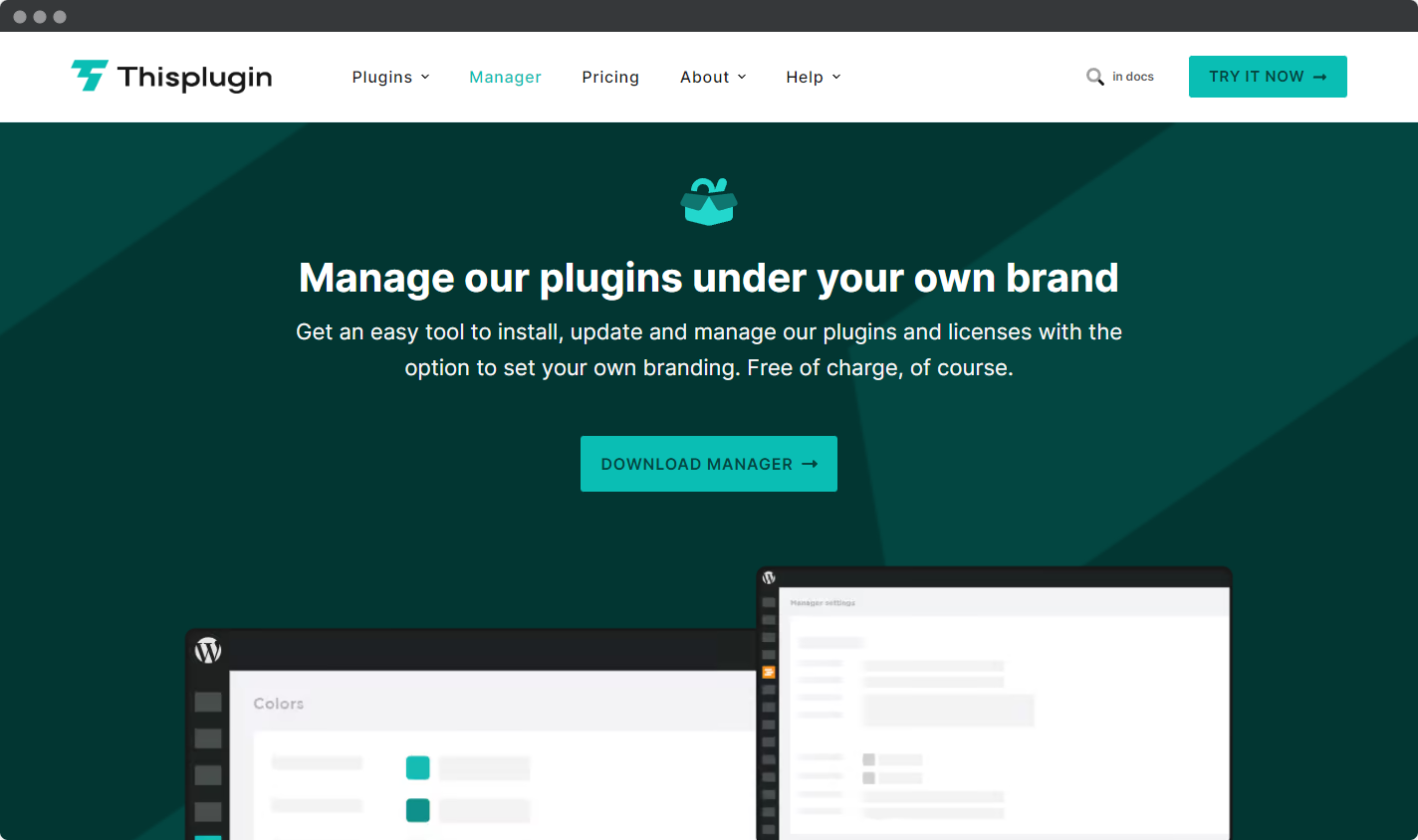Screen dimensions: 1418x840
Task: Click the WordPress logo on the left dashboard mockup
Action: tap(208, 650)
